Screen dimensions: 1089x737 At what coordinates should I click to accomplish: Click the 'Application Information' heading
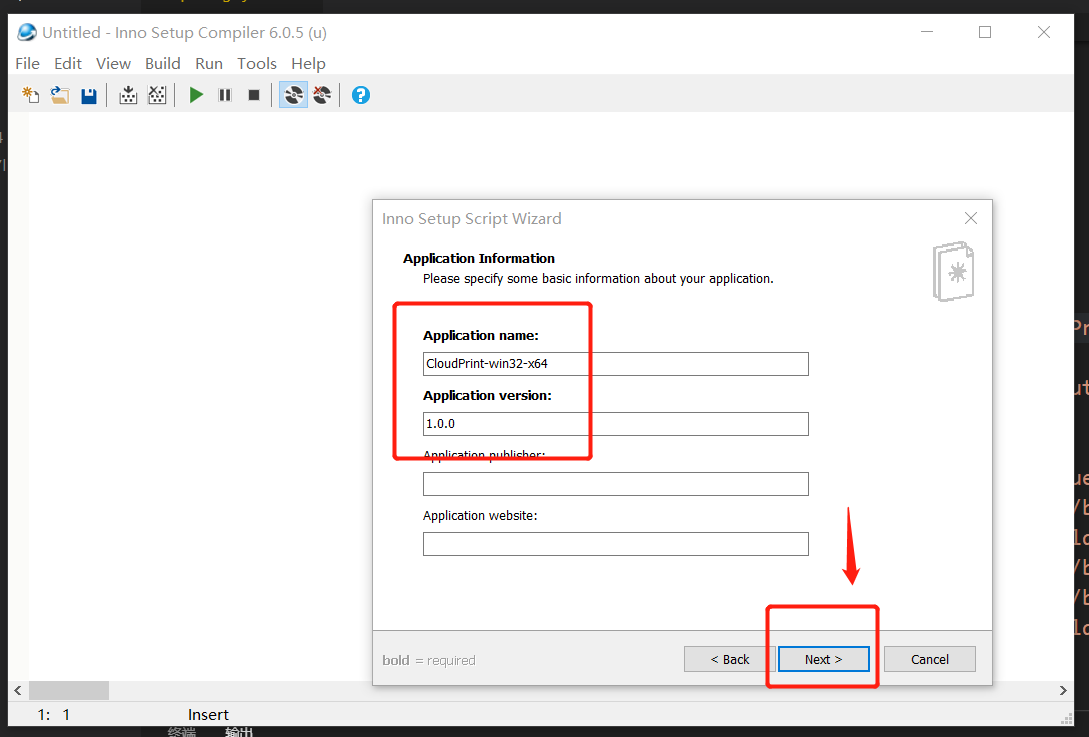(x=479, y=258)
